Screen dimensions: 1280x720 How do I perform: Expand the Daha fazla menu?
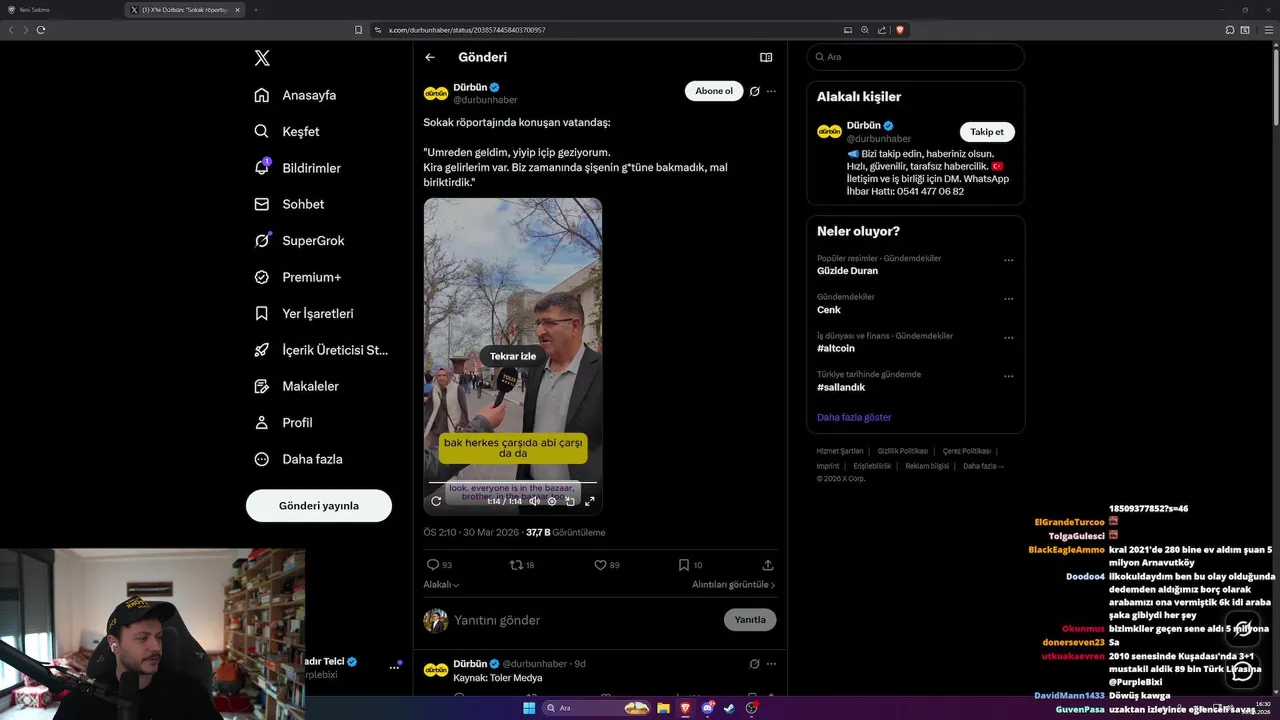(298, 459)
